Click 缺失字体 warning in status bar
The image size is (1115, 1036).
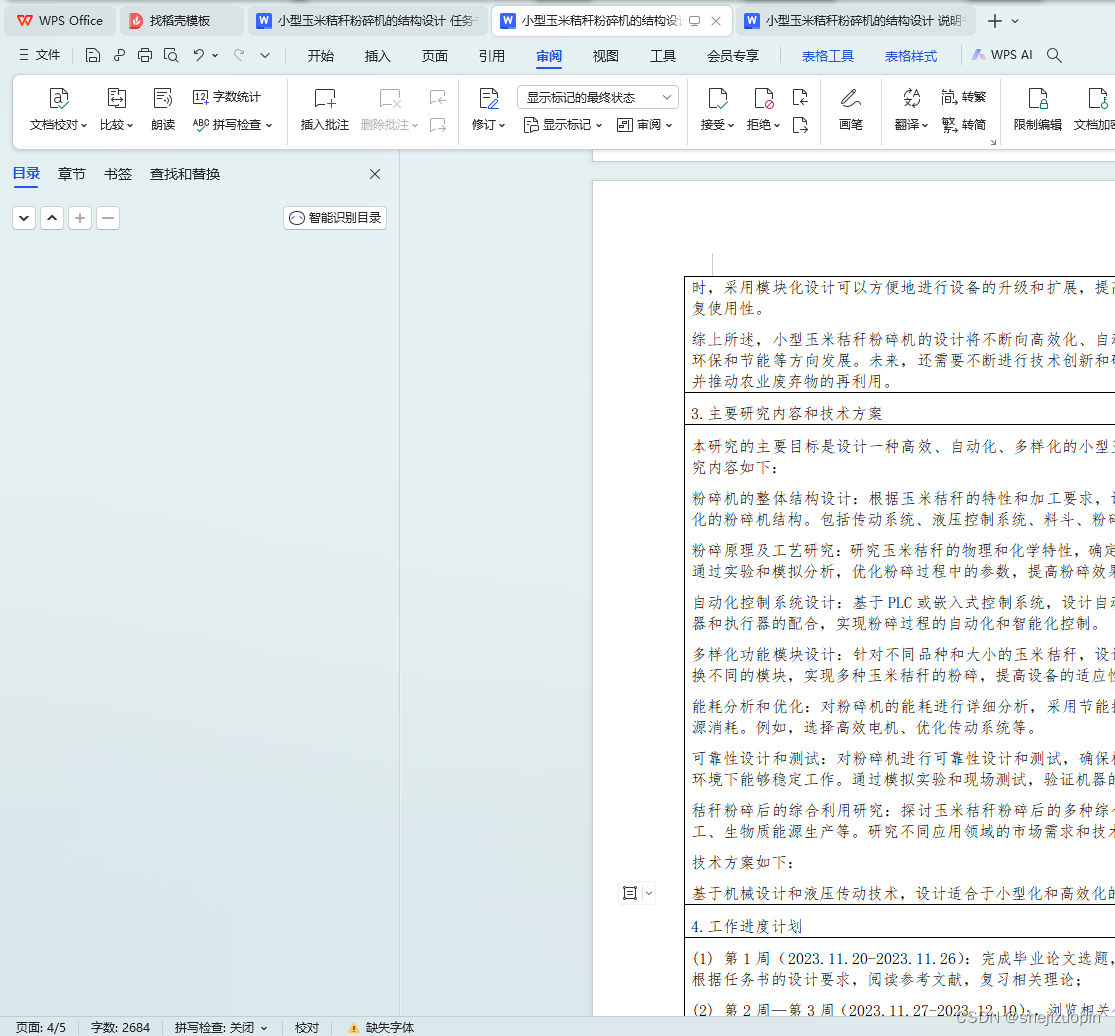pyautogui.click(x=381, y=1027)
